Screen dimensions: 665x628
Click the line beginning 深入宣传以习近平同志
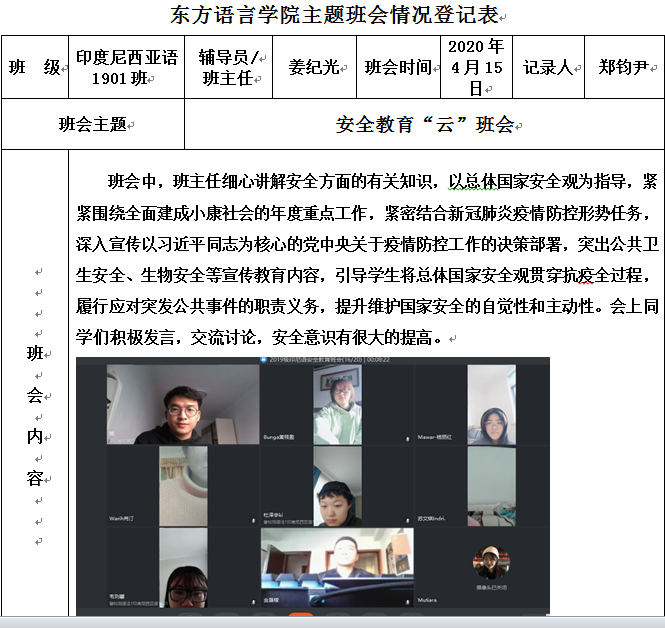(367, 244)
